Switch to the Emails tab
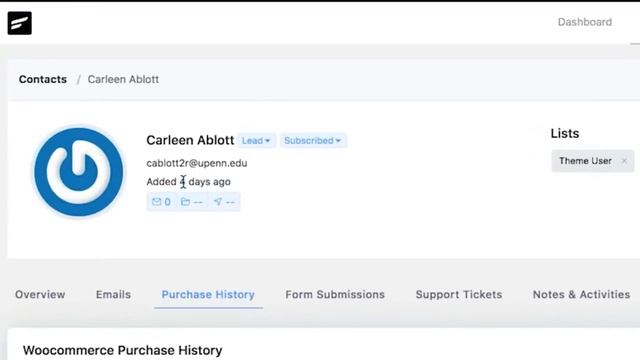640x360 pixels. click(x=113, y=294)
